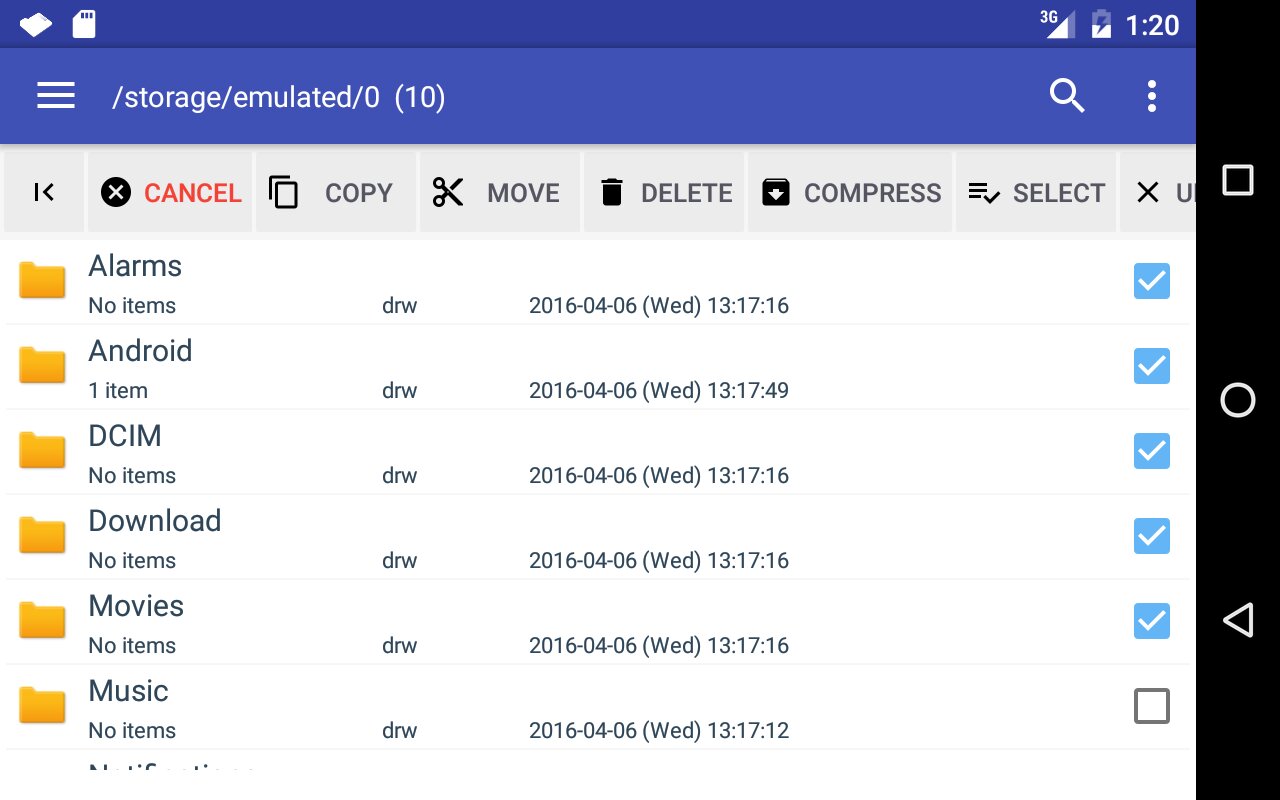Screen dimensions: 1280x800
Task: Compress selected folders into archive
Action: [x=850, y=192]
